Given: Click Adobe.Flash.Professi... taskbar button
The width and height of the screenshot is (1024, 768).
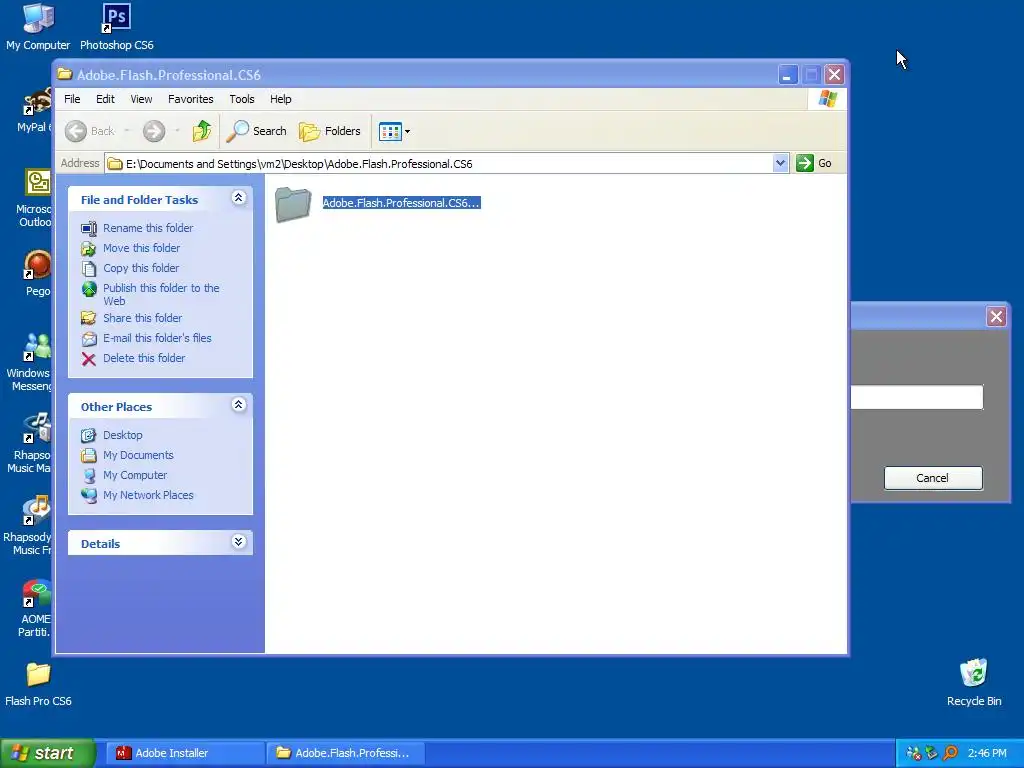Looking at the screenshot, I should (x=345, y=753).
